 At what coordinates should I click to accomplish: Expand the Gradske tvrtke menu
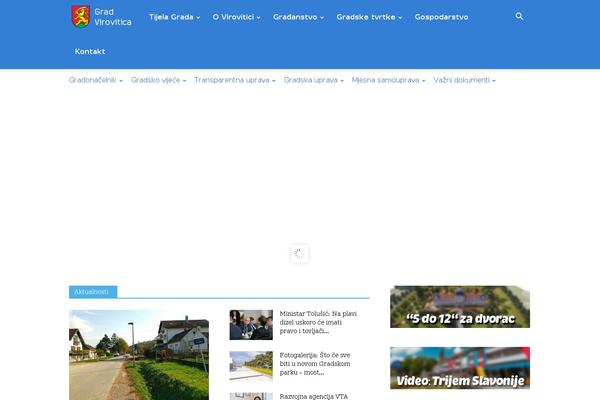pos(369,17)
